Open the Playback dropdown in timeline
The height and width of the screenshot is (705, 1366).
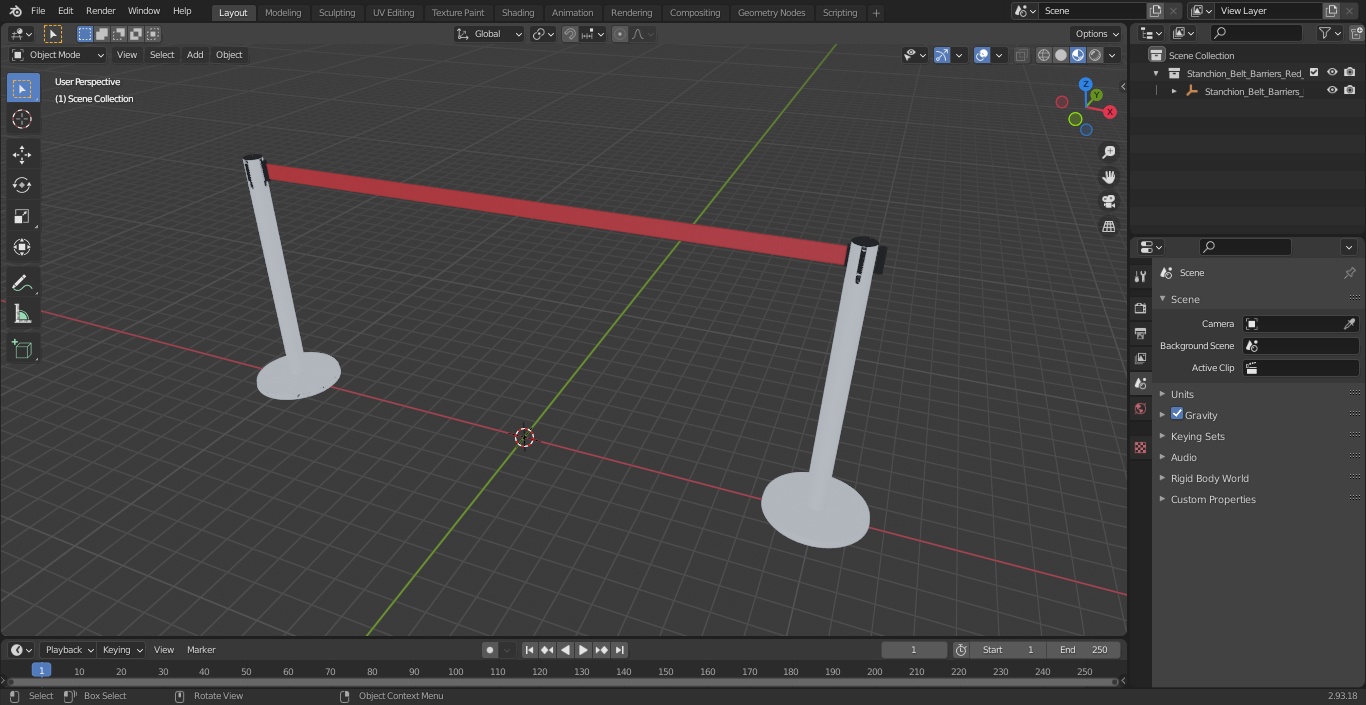tap(68, 650)
